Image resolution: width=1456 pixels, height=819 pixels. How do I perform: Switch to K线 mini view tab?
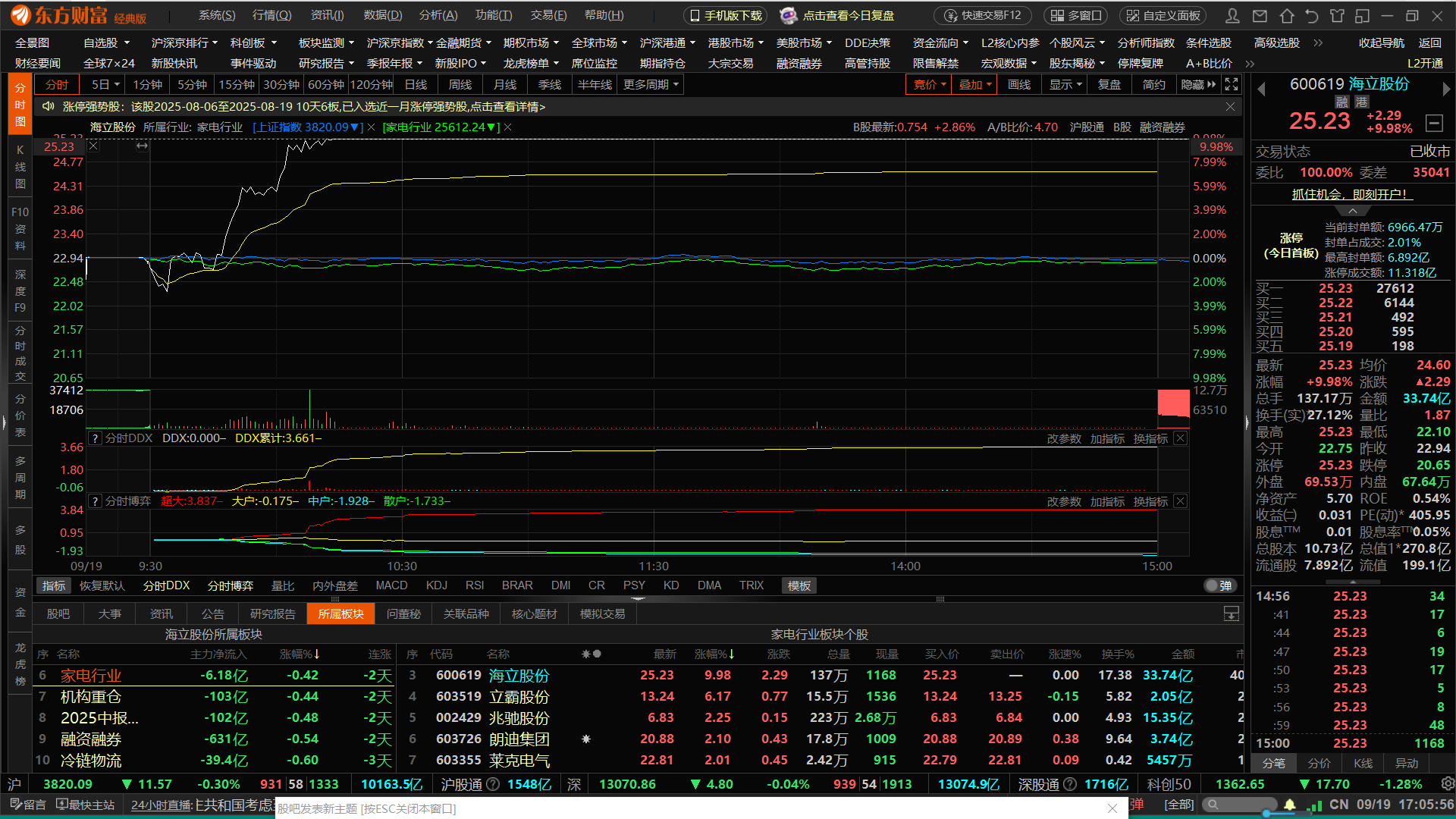tap(1363, 763)
